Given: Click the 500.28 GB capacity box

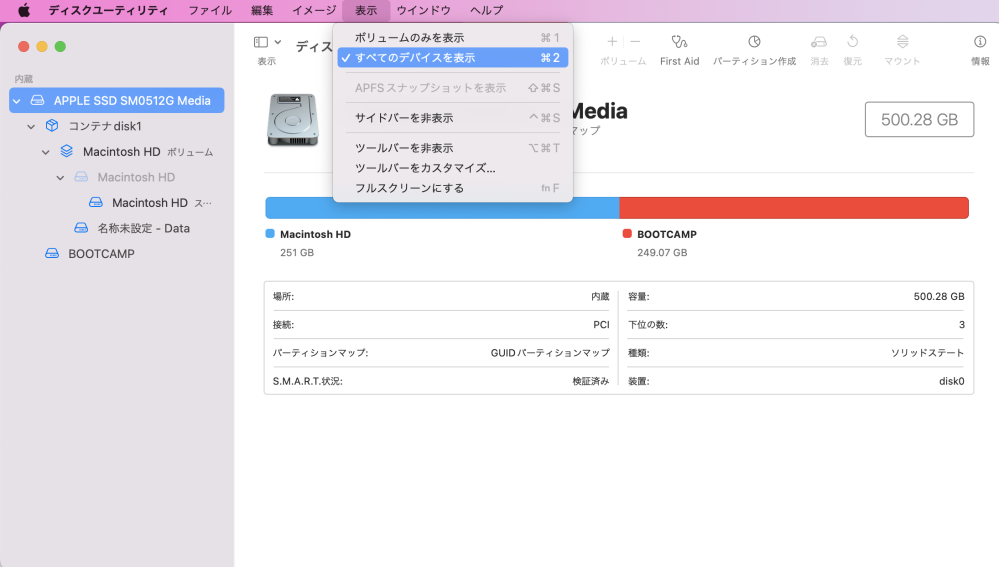Looking at the screenshot, I should tap(919, 119).
